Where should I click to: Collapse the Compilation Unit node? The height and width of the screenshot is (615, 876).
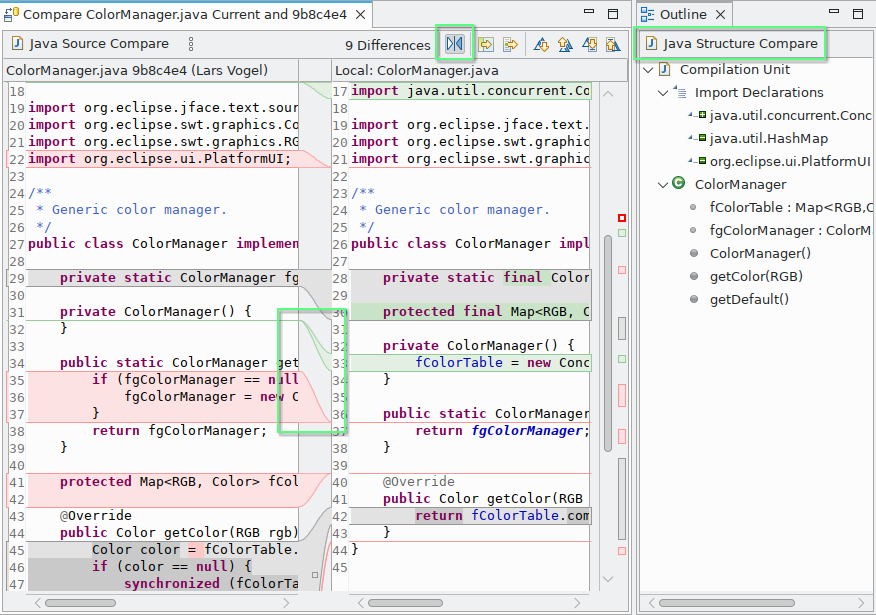[x=648, y=70]
